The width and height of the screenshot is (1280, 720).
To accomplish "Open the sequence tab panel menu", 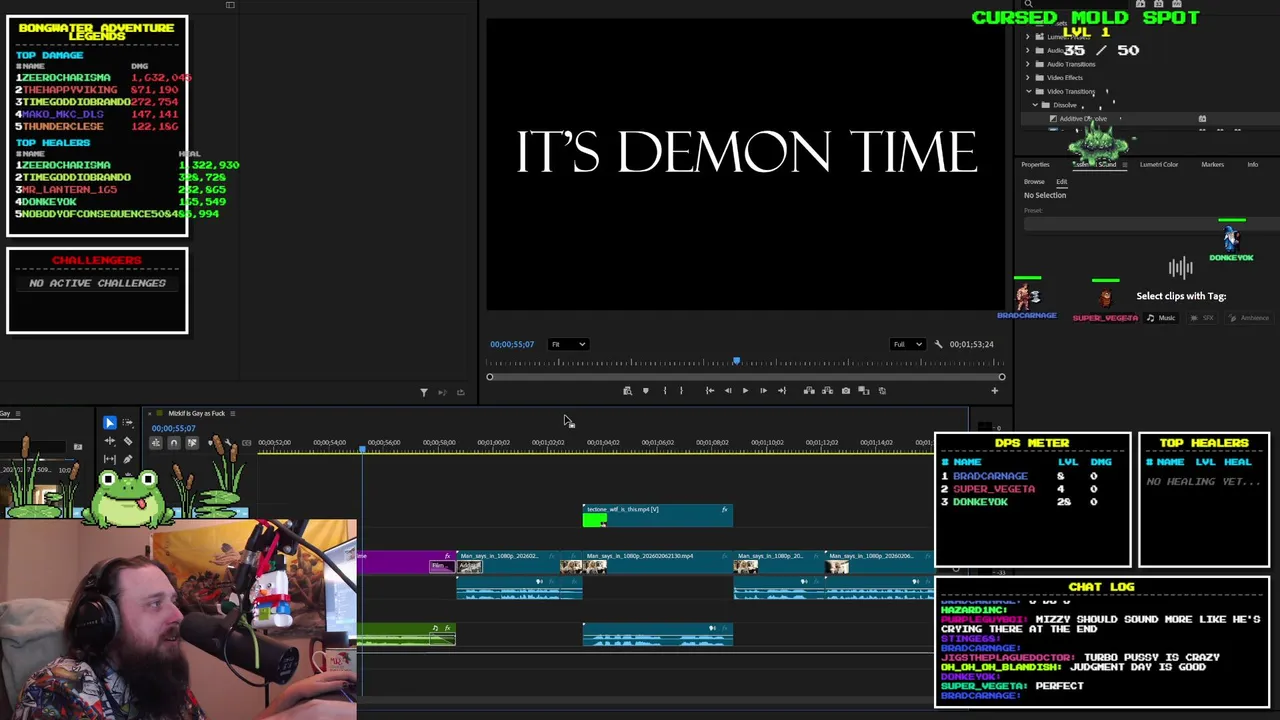I will click(232, 413).
